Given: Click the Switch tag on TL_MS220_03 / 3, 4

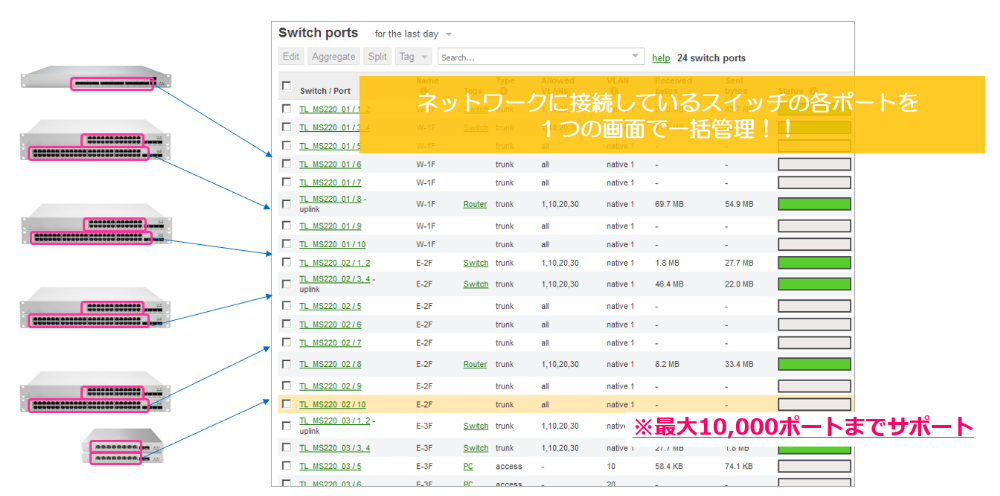Looking at the screenshot, I should pyautogui.click(x=475, y=448).
